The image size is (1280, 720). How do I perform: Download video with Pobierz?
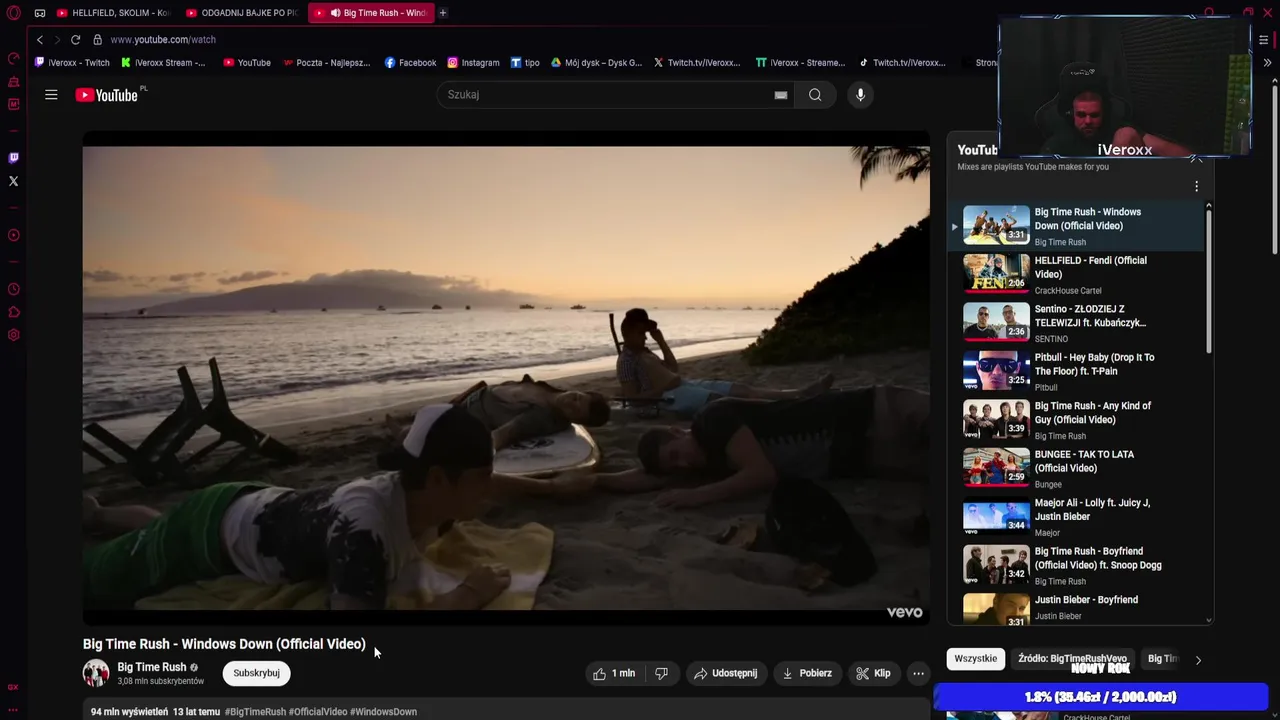[x=807, y=673]
